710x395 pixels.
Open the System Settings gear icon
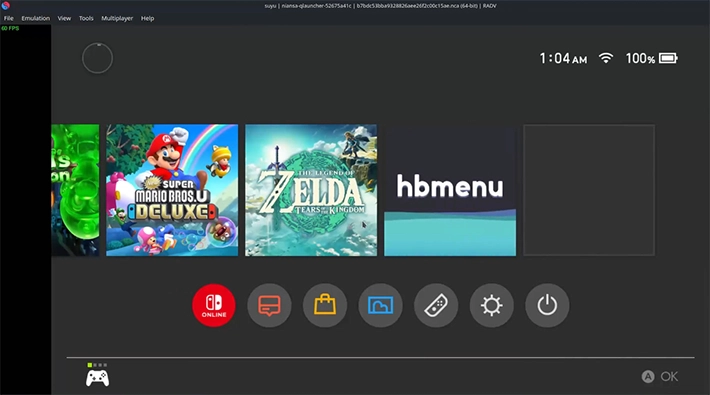pos(492,305)
